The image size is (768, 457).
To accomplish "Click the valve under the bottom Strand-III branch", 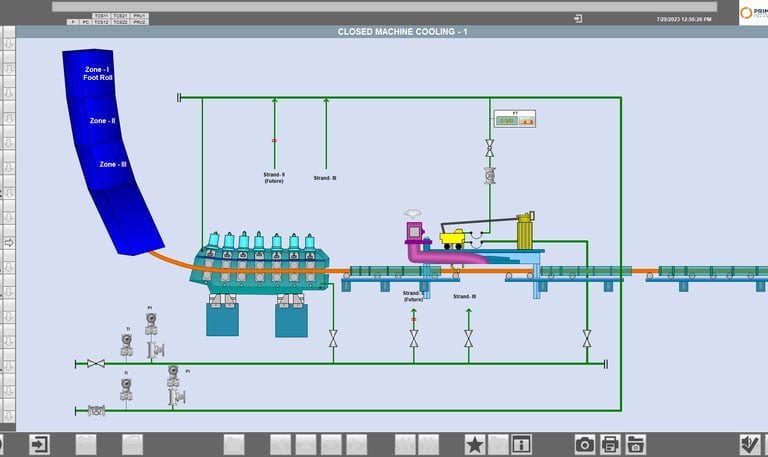I will tap(468, 338).
